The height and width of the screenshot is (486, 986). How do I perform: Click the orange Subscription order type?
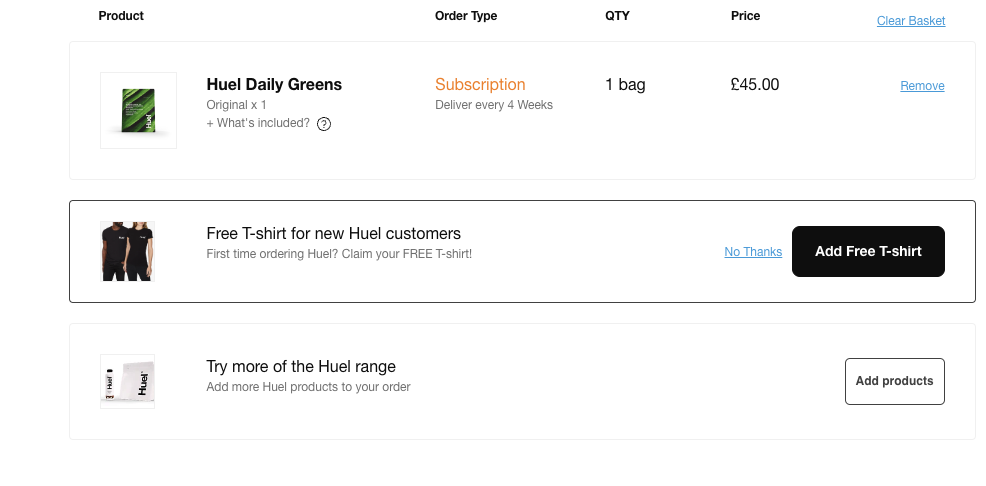pos(480,85)
